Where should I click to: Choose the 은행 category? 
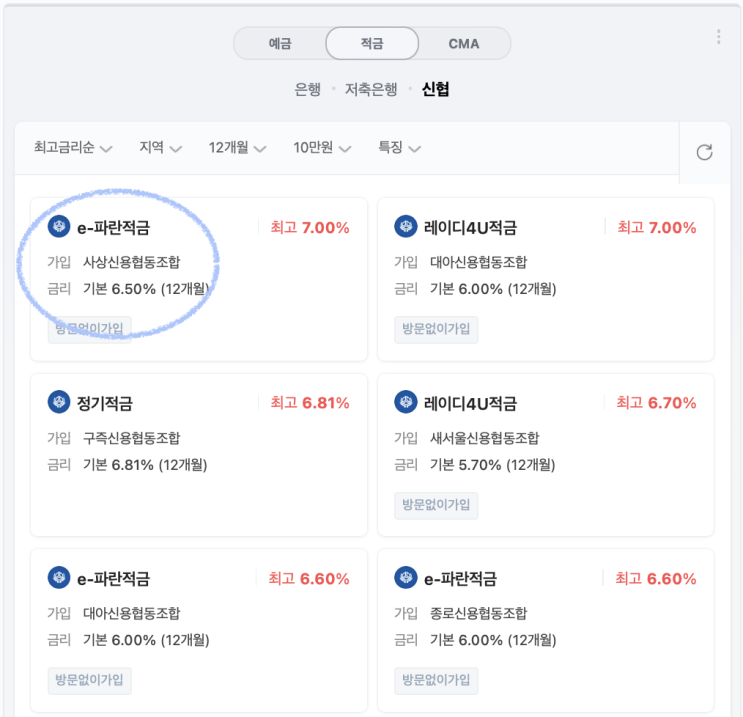pos(308,89)
